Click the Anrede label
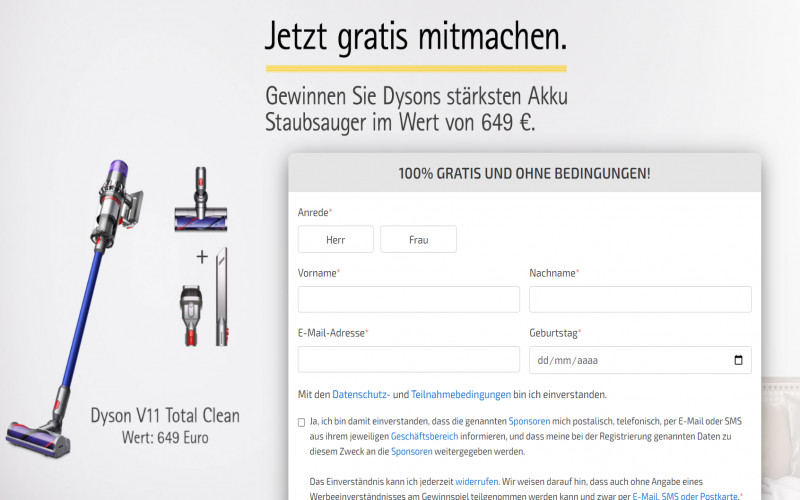 tap(313, 212)
